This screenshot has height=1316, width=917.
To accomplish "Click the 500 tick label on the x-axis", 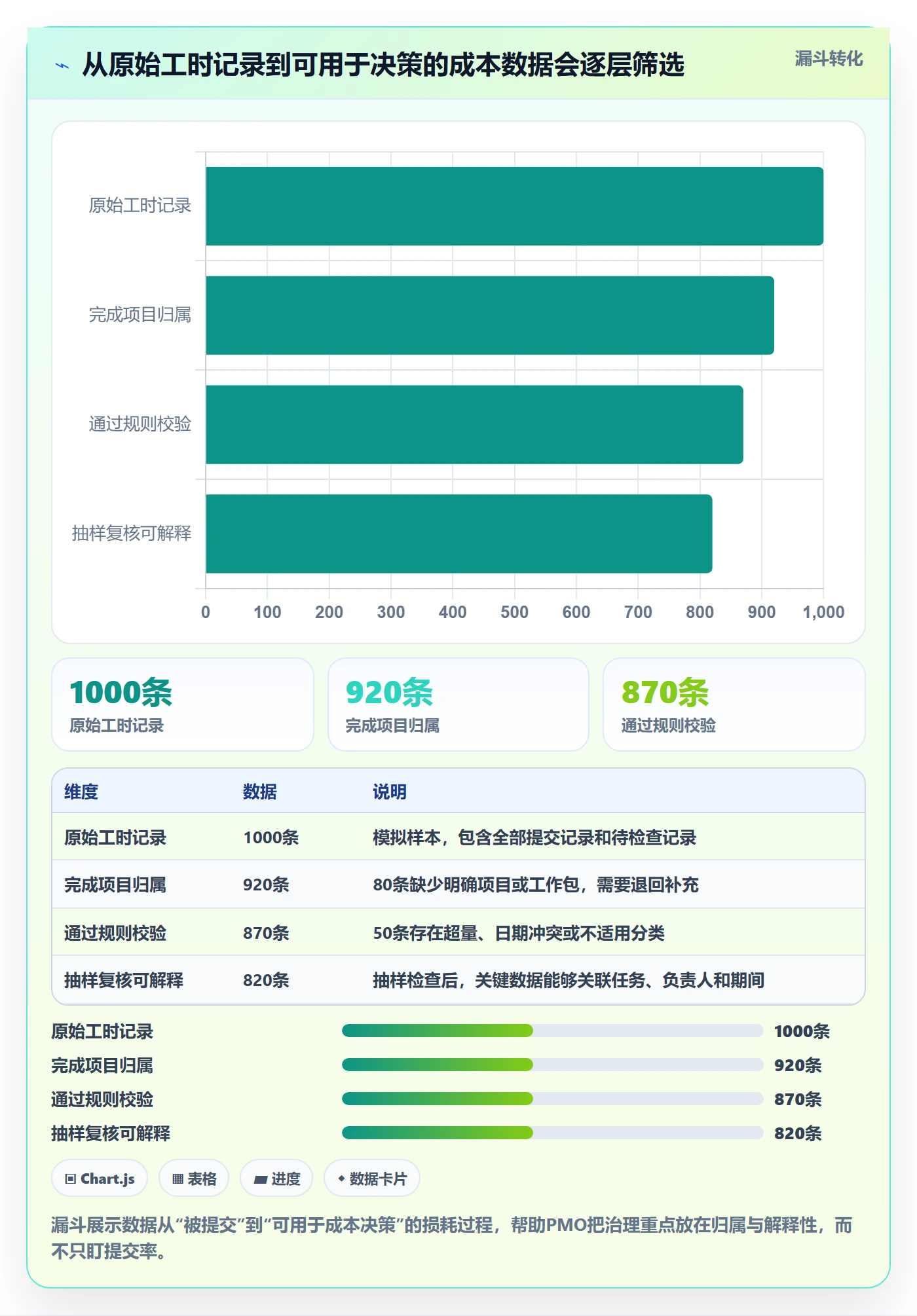I will click(514, 612).
